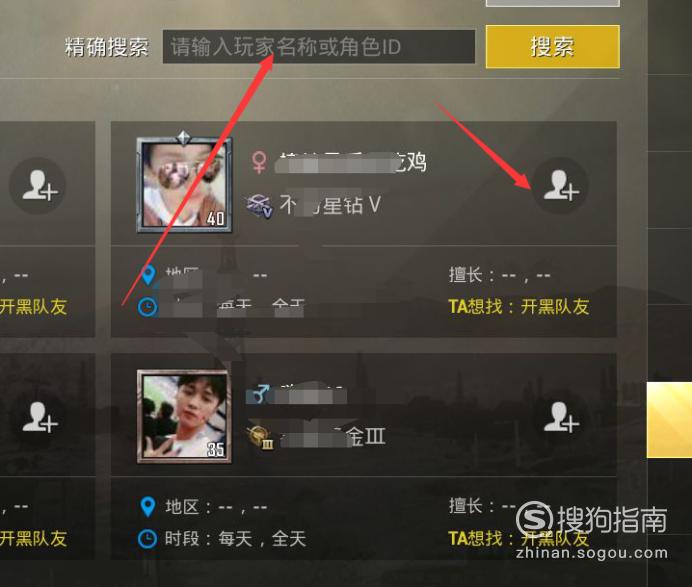Click the yellow panel at the right edge

point(669,420)
